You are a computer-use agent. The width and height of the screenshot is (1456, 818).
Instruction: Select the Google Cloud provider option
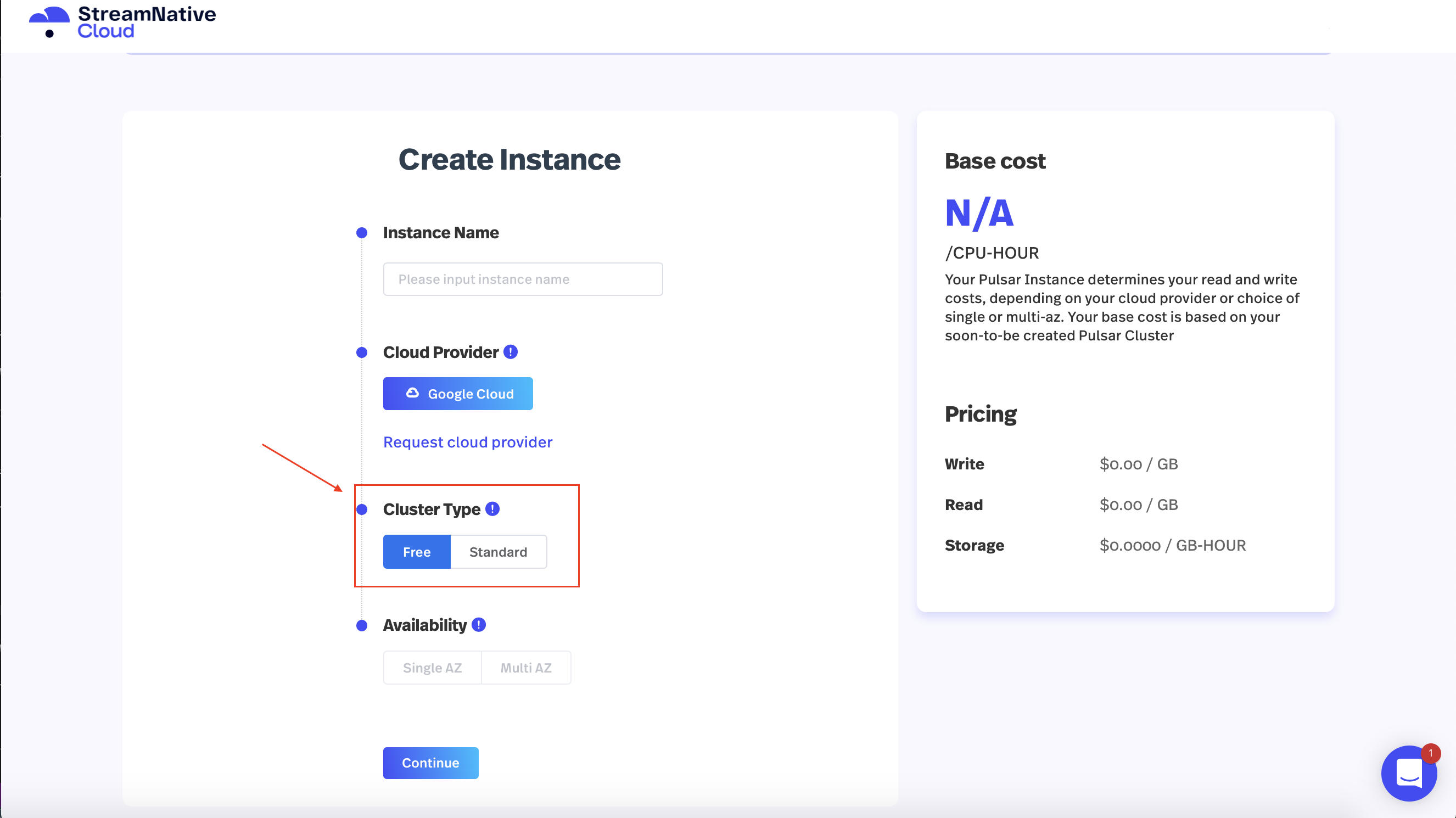tap(457, 393)
